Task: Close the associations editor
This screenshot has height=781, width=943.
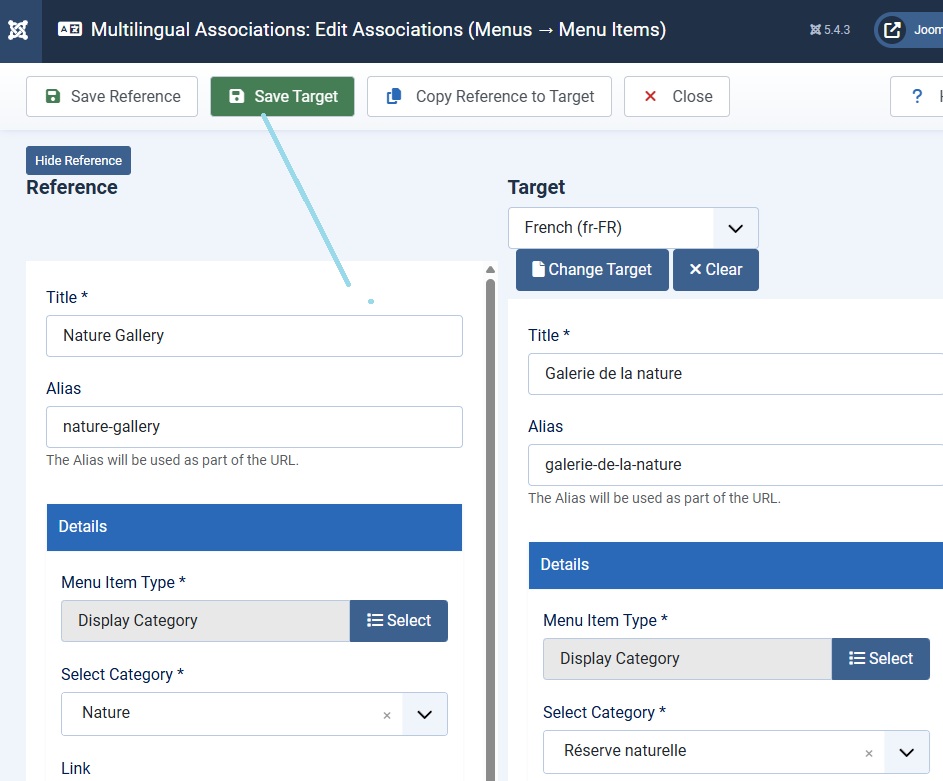Action: [677, 97]
